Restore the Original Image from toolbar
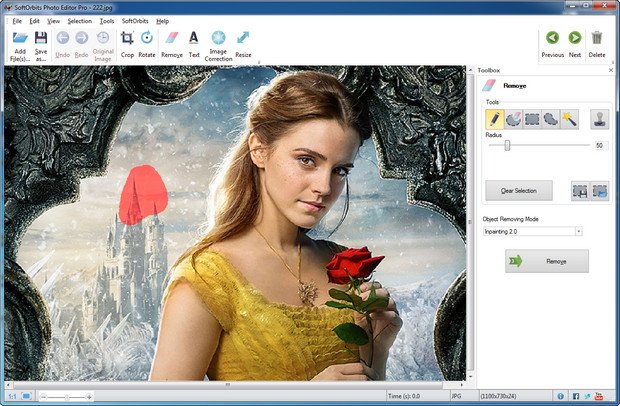The height and width of the screenshot is (406, 620). tap(103, 46)
